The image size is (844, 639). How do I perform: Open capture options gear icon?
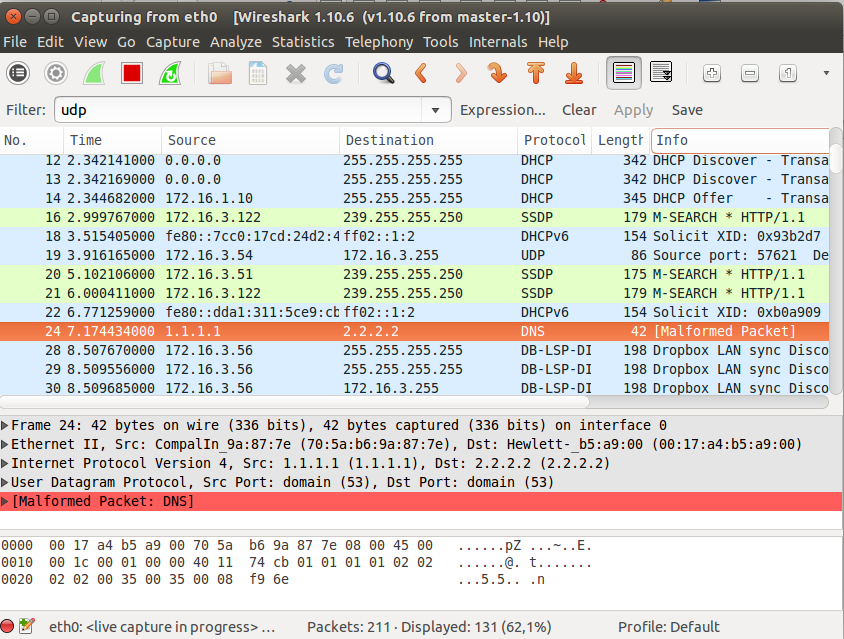pos(56,73)
